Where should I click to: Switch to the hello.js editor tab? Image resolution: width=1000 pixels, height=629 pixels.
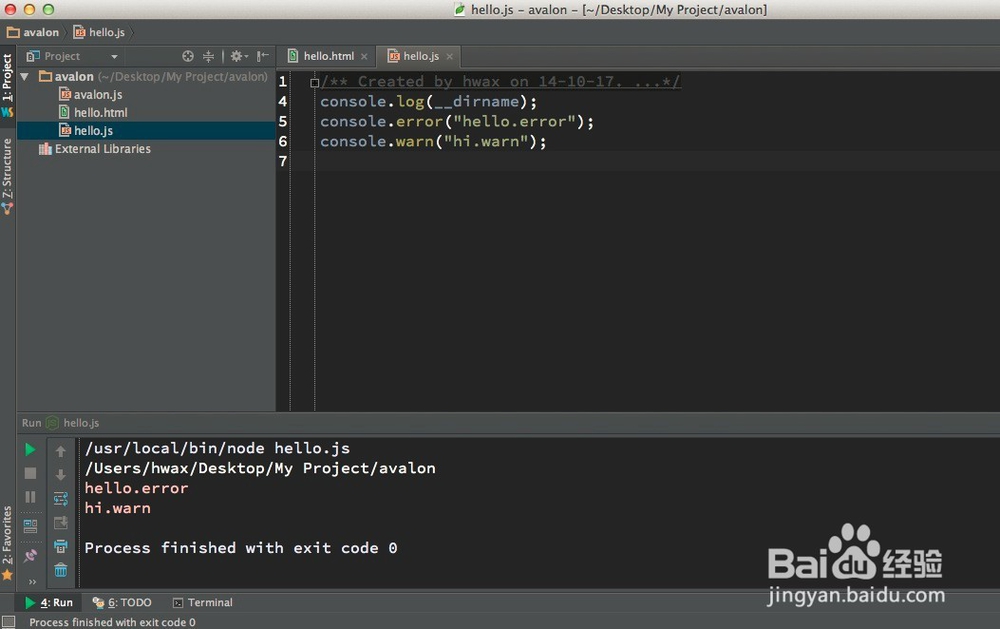(x=420, y=56)
